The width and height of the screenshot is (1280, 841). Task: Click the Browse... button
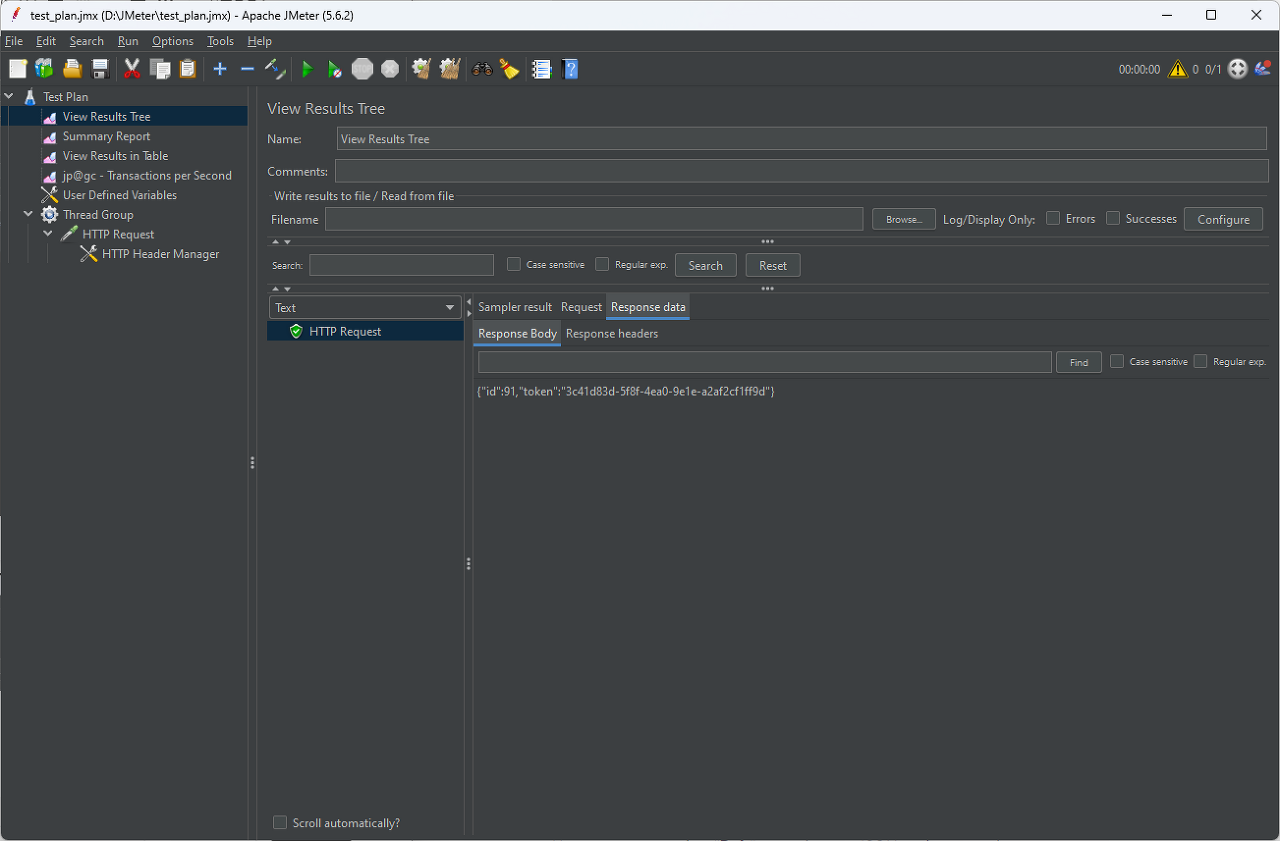click(904, 219)
